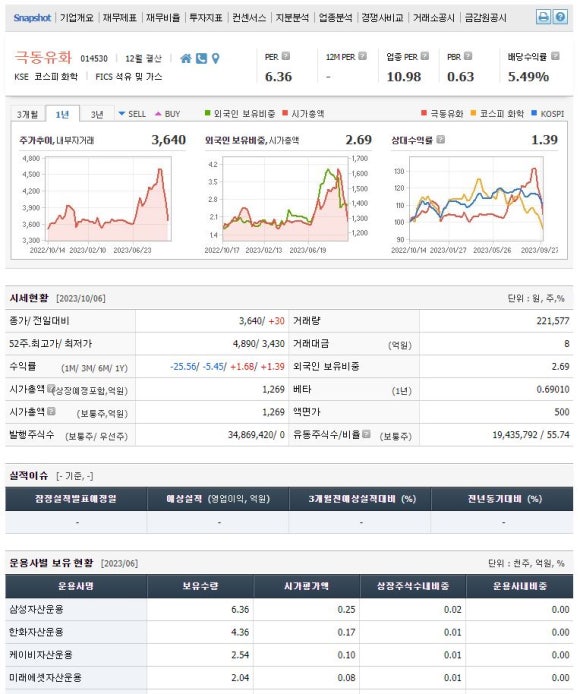Switch chart period to 3개월
Screen dimensions: 580x694
coord(27,114)
